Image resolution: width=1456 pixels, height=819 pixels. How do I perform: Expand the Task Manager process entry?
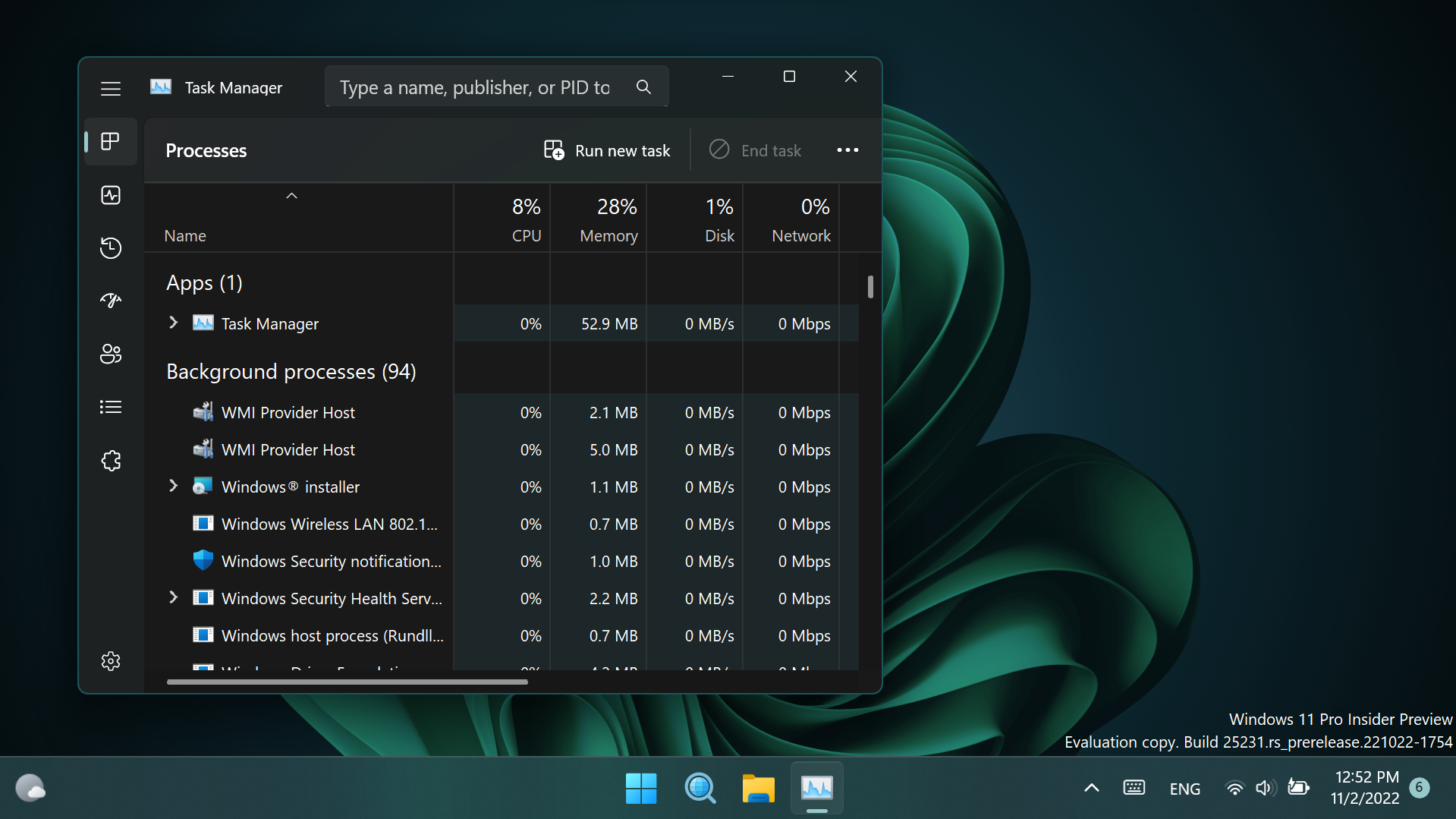point(172,323)
